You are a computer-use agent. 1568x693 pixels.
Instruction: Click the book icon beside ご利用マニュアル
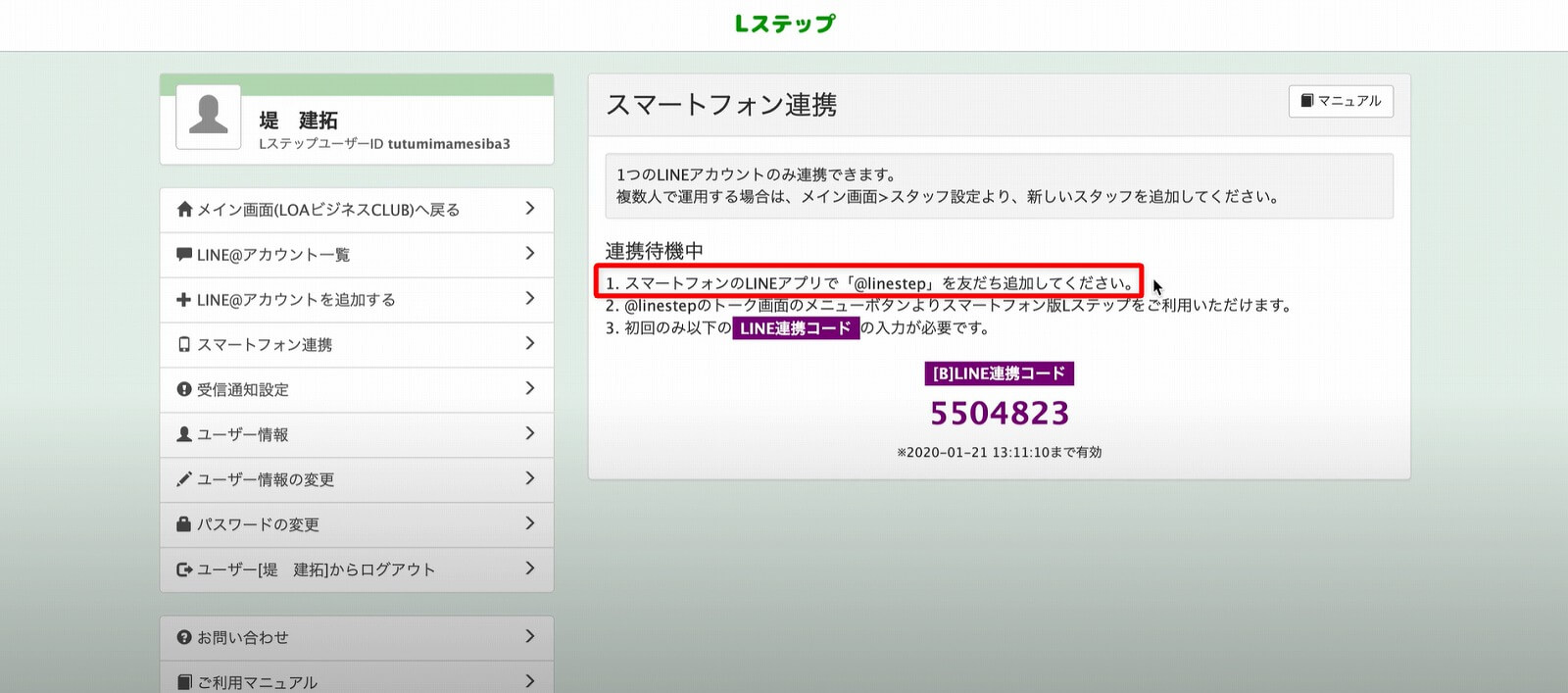click(184, 682)
